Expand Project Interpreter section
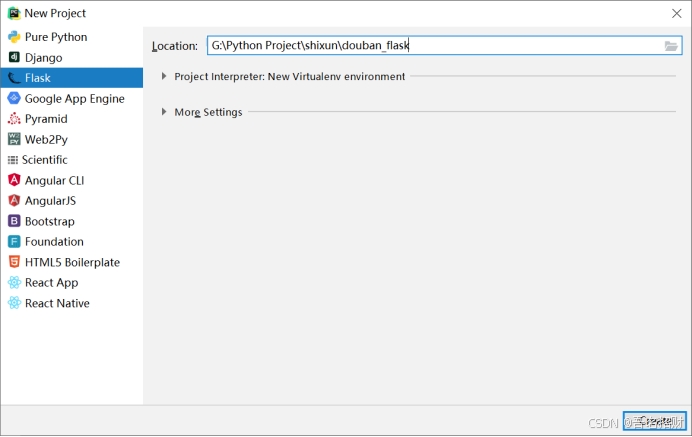This screenshot has height=437, width=692. 164,76
